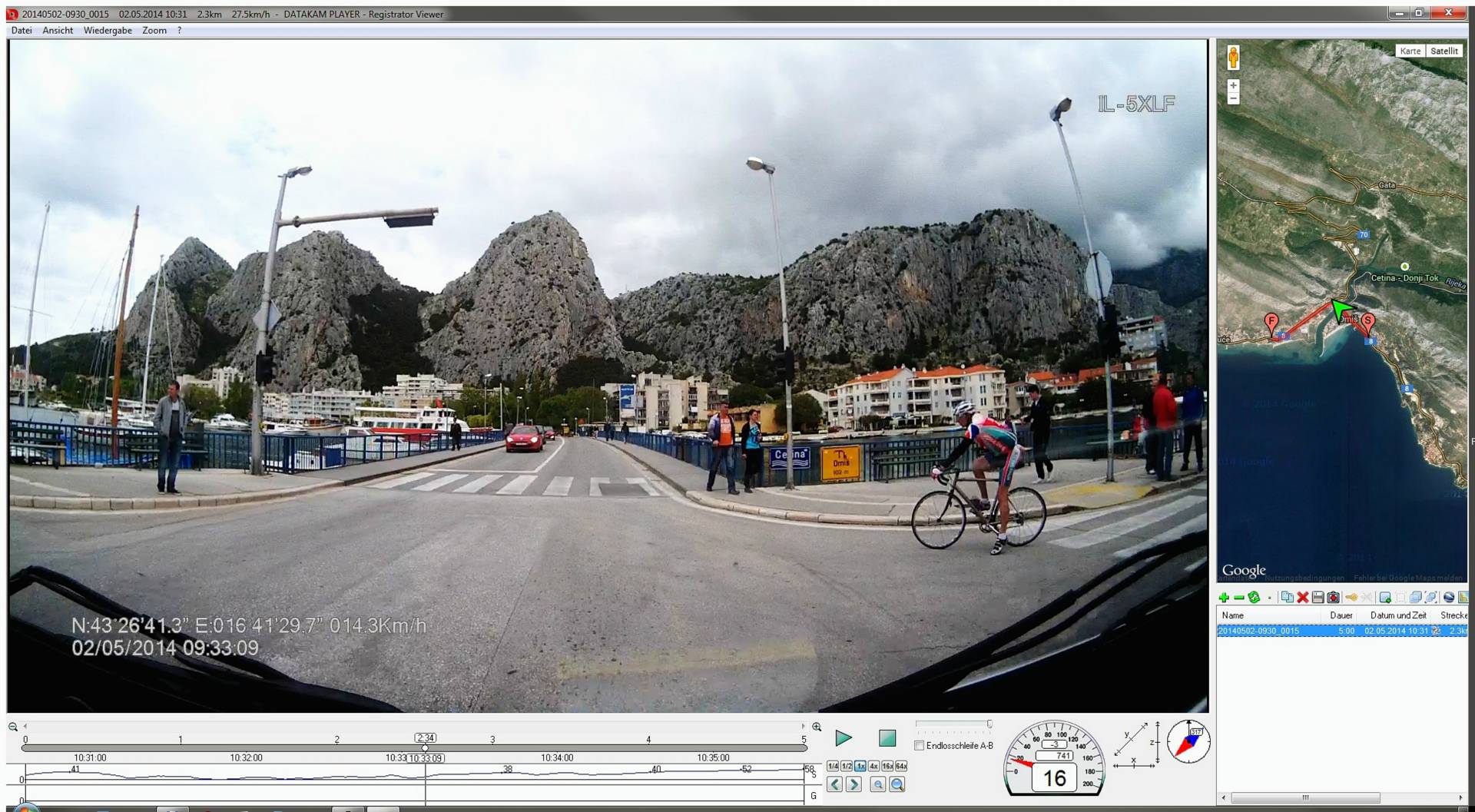
Task: Click the floppy disk save icon
Action: (x=1318, y=598)
